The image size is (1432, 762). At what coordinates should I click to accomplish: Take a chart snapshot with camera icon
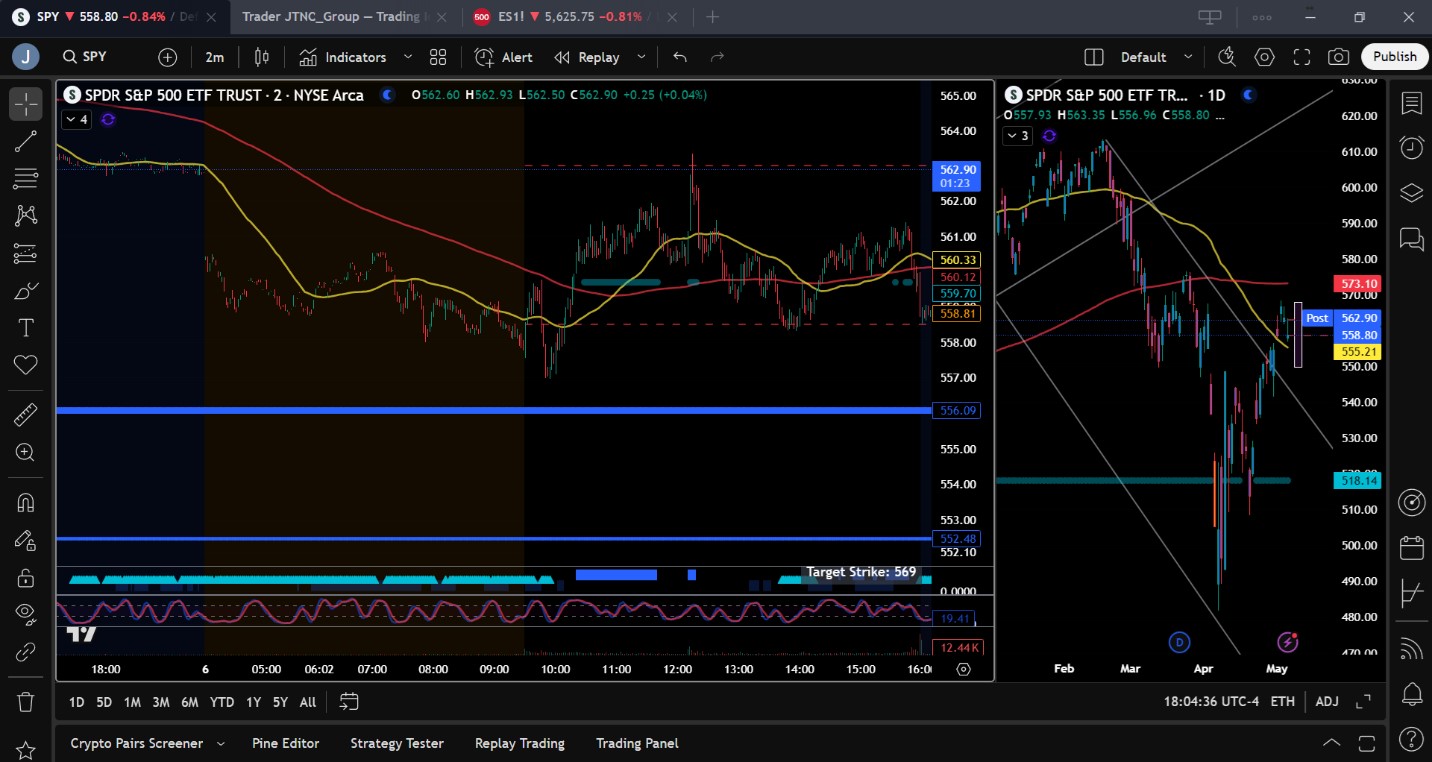1338,57
